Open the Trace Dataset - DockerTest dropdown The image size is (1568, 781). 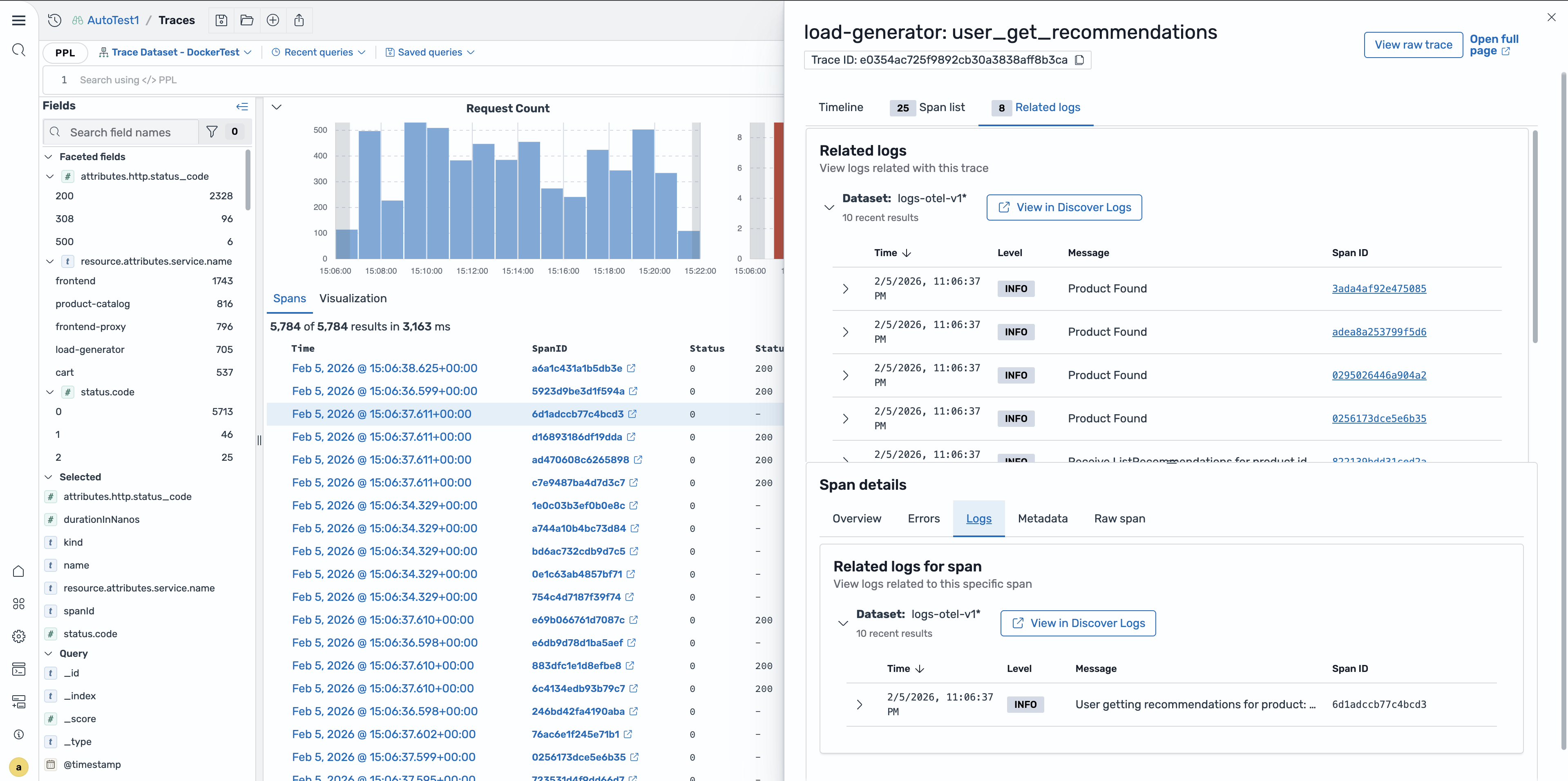click(175, 52)
